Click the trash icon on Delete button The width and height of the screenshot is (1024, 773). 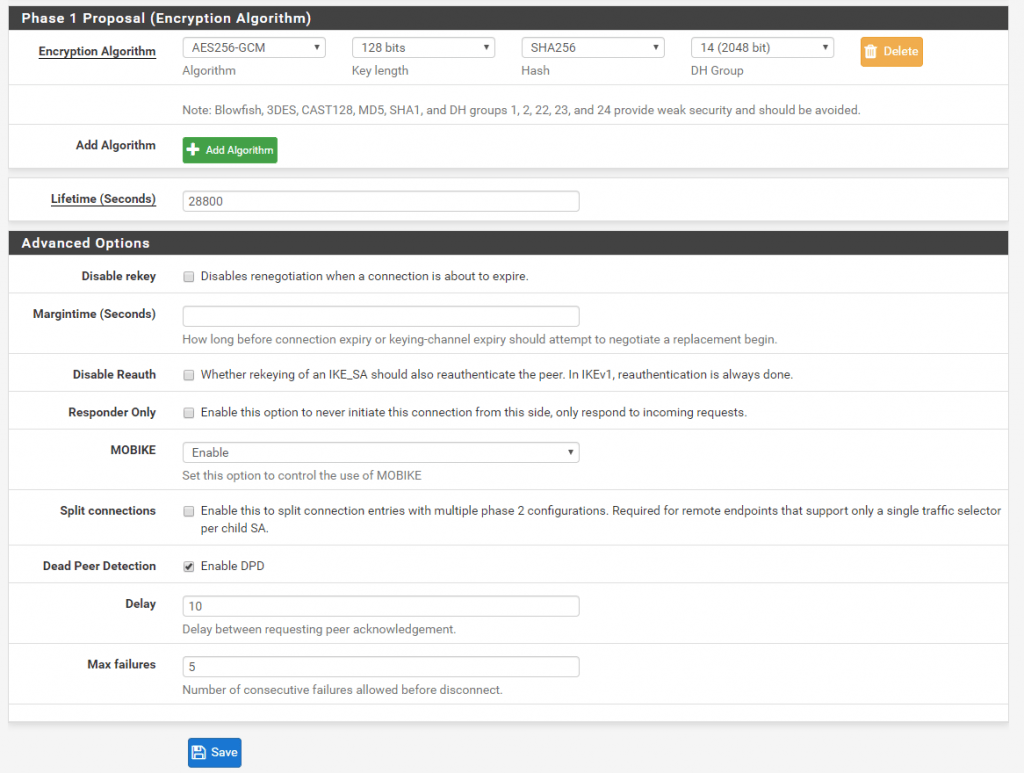coord(871,52)
